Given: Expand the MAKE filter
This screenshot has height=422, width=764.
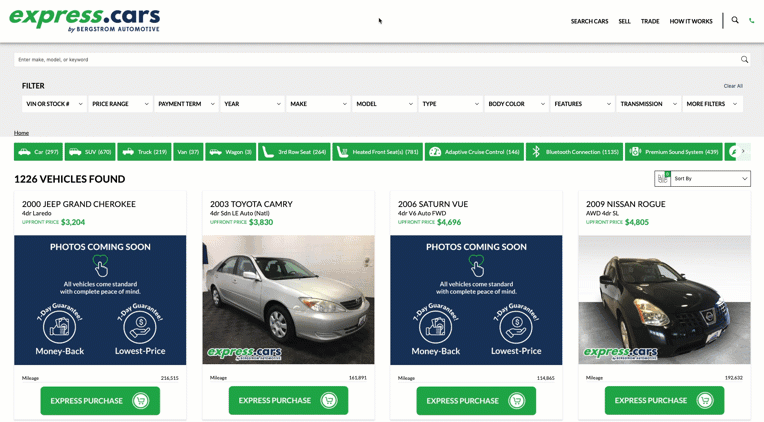Looking at the screenshot, I should [x=318, y=104].
